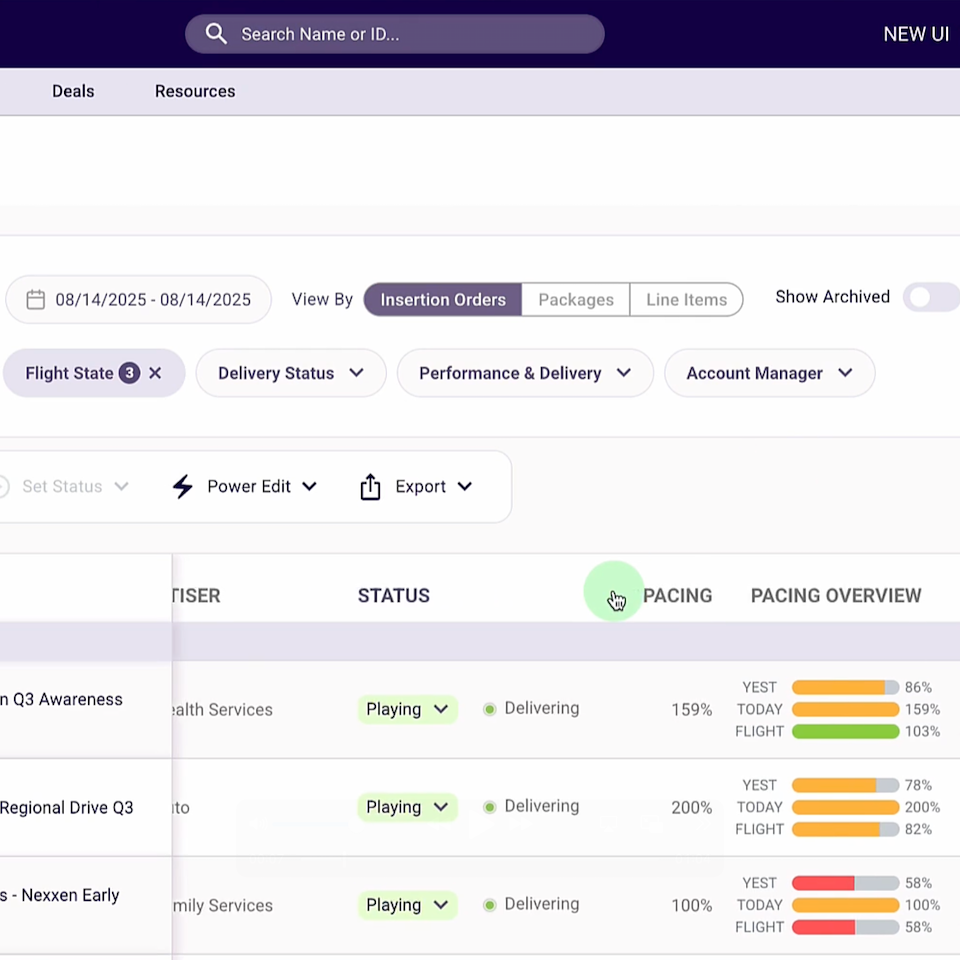
Task: Switch view to Line Items
Action: [x=686, y=300]
